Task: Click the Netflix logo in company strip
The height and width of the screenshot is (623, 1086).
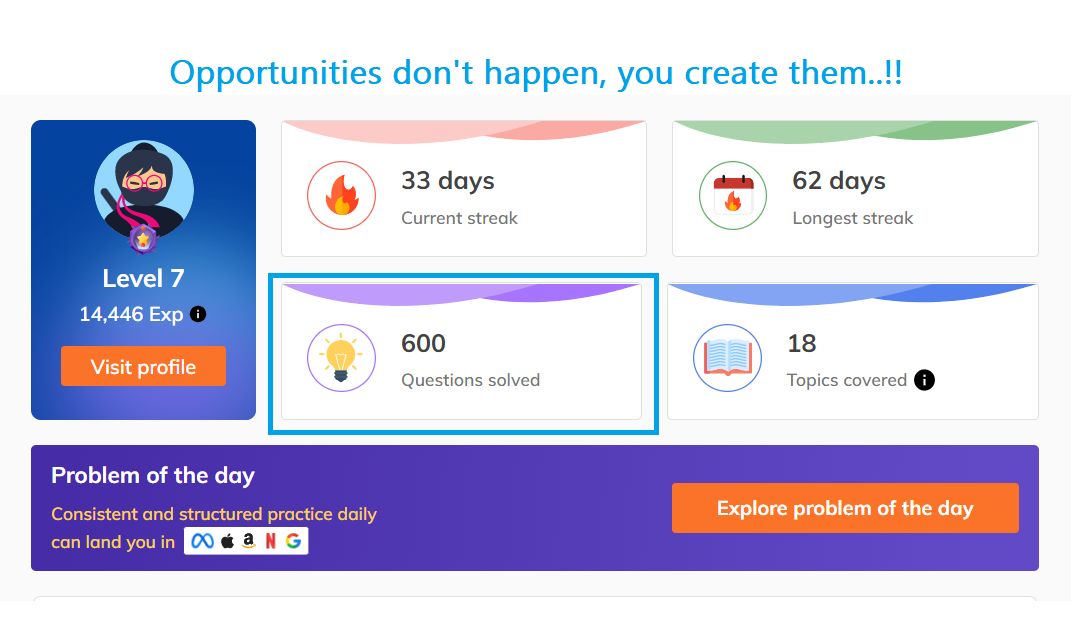Action: click(x=271, y=541)
